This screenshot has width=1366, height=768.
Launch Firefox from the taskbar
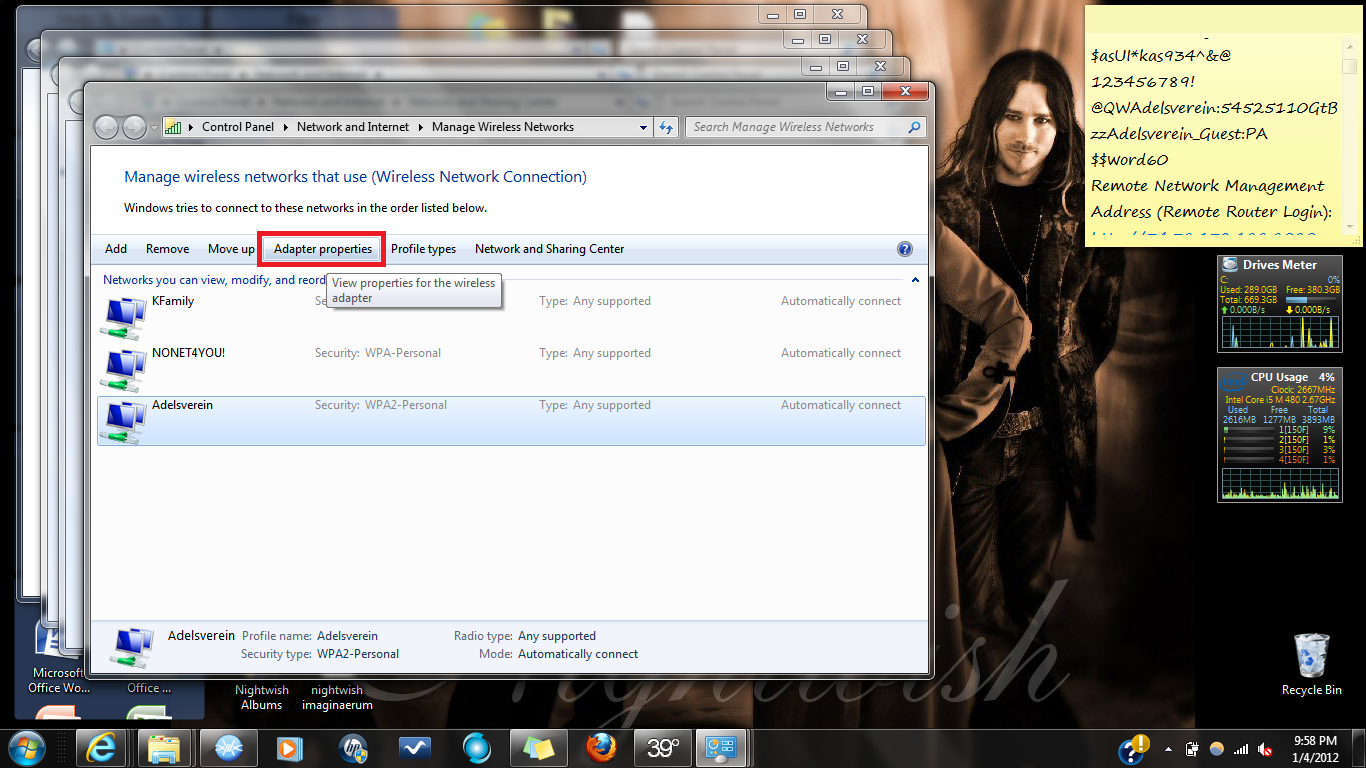click(x=601, y=747)
